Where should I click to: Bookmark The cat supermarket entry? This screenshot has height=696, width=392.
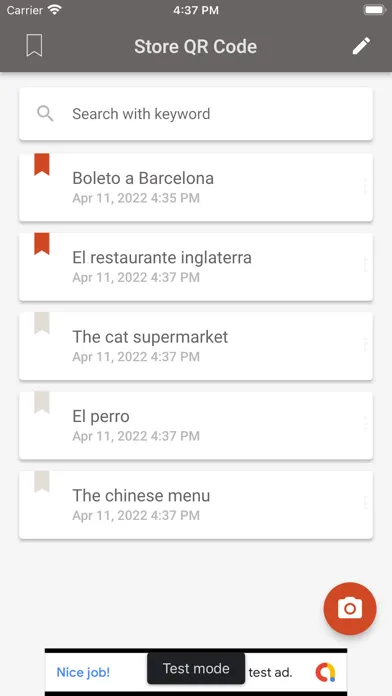click(x=42, y=323)
